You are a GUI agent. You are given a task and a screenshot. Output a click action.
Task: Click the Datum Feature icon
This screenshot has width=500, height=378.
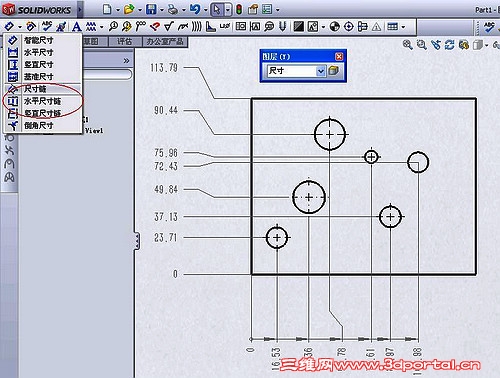255,26
